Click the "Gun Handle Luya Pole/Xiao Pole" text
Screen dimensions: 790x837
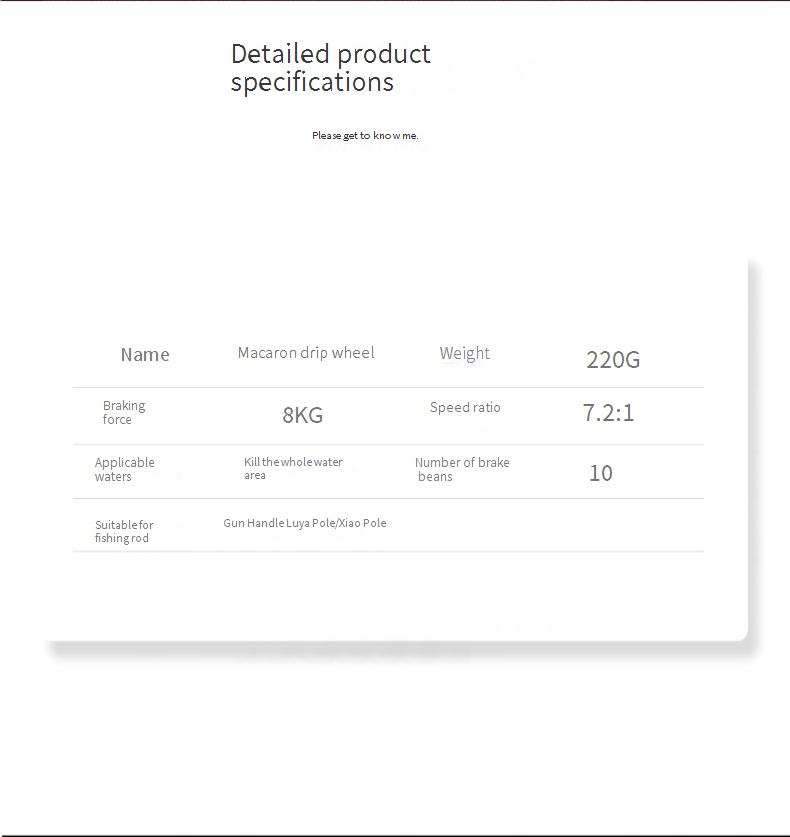304,523
